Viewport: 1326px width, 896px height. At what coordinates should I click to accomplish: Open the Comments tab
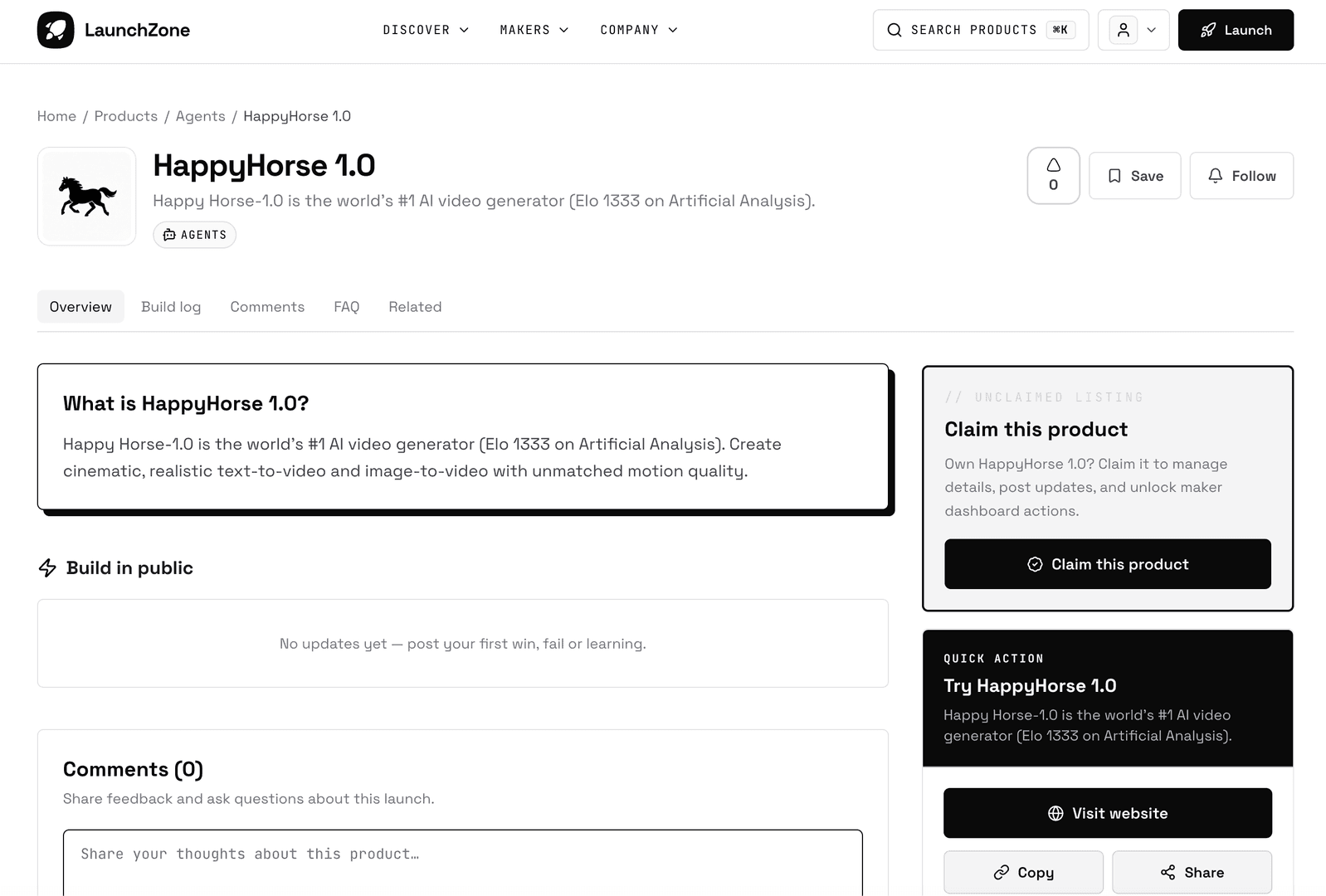pyautogui.click(x=267, y=307)
